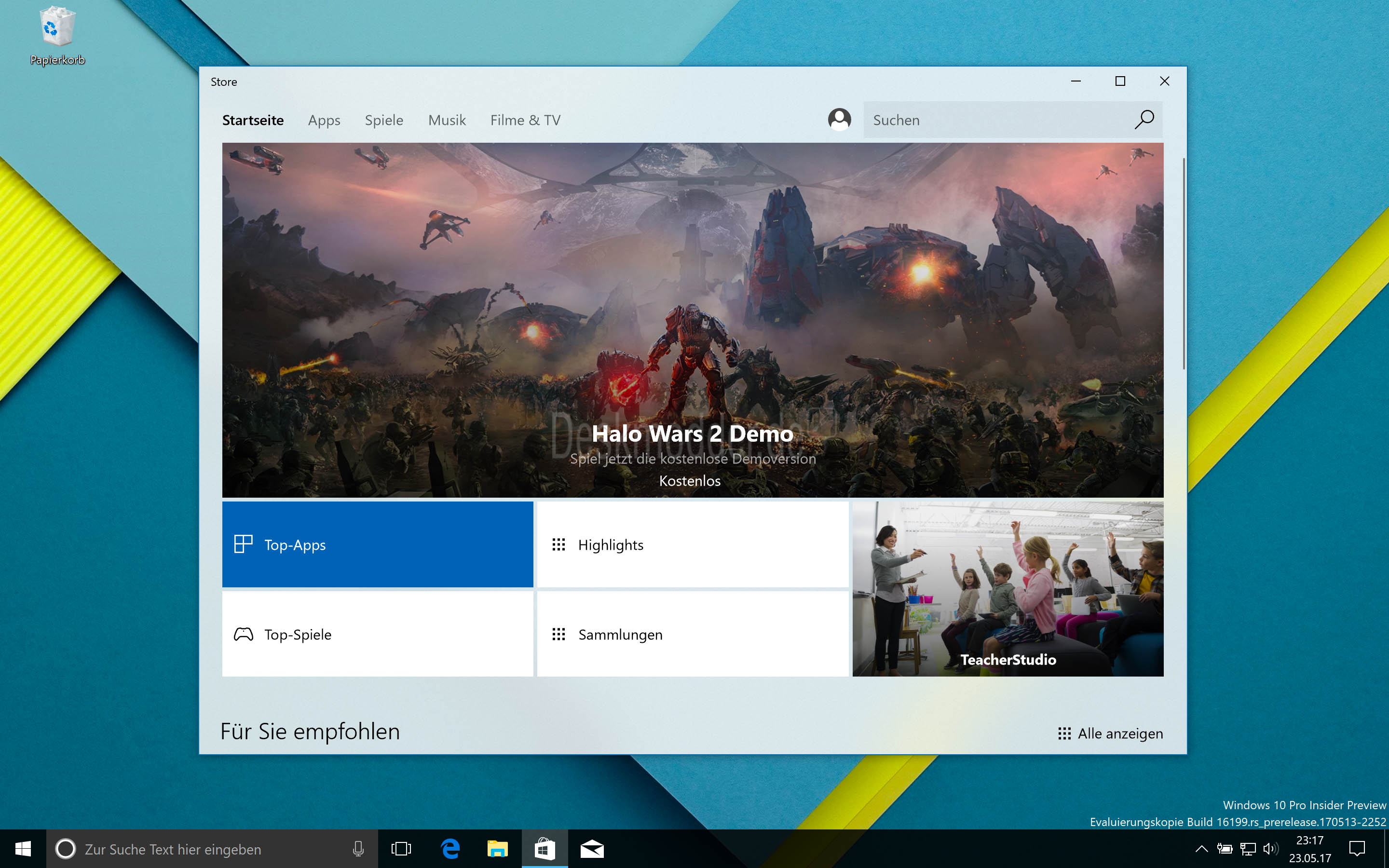The height and width of the screenshot is (868, 1389).
Task: Minimize the Store window
Action: pyautogui.click(x=1076, y=81)
